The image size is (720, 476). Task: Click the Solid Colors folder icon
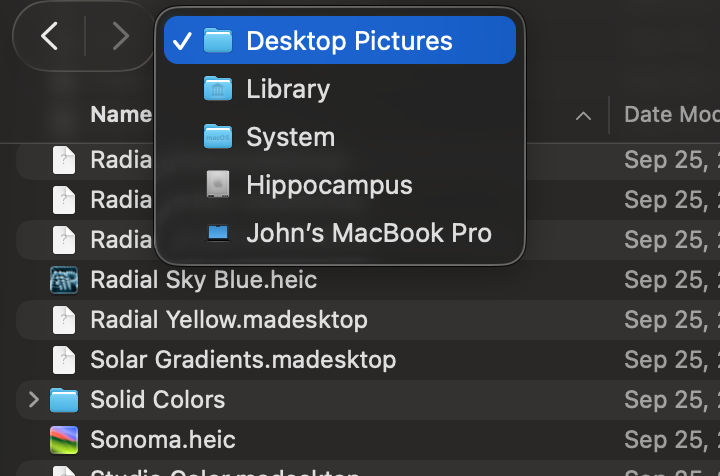[x=64, y=400]
